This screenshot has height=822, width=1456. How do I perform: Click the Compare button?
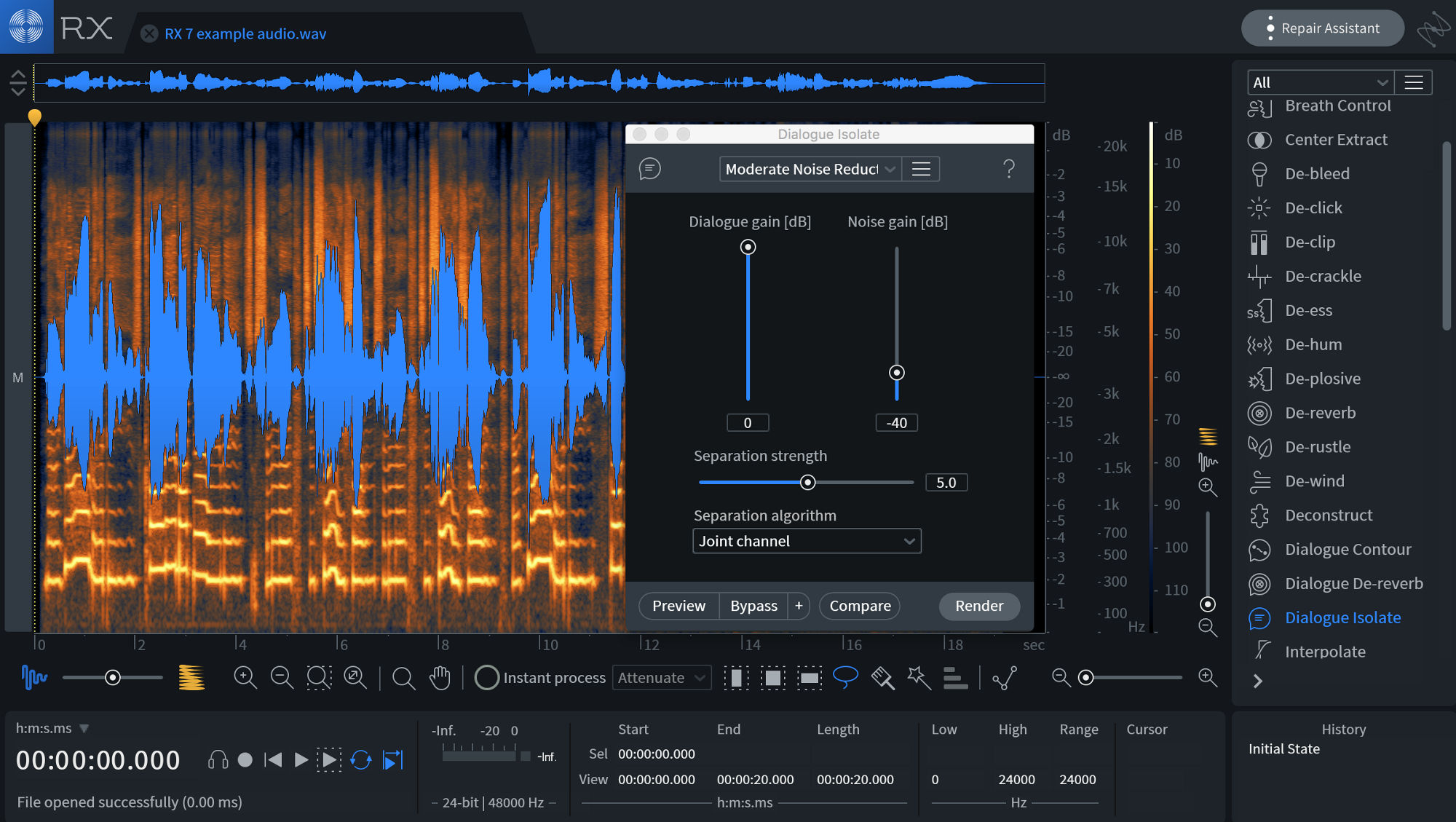(860, 606)
